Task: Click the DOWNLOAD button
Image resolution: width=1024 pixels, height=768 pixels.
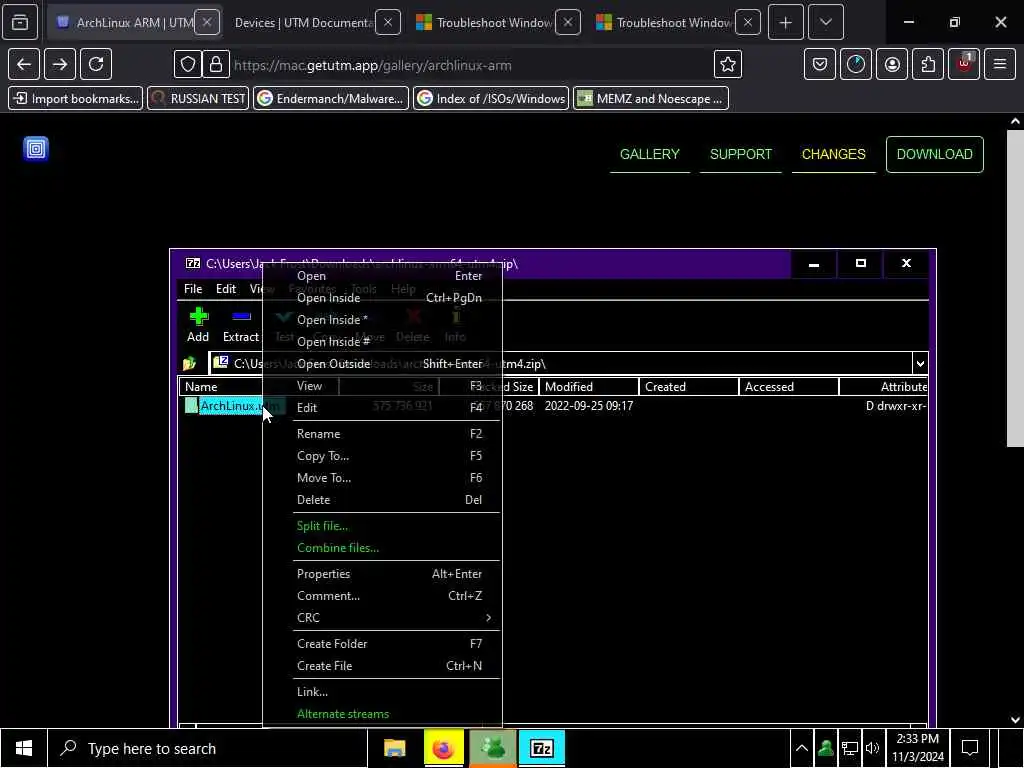Action: (x=935, y=154)
